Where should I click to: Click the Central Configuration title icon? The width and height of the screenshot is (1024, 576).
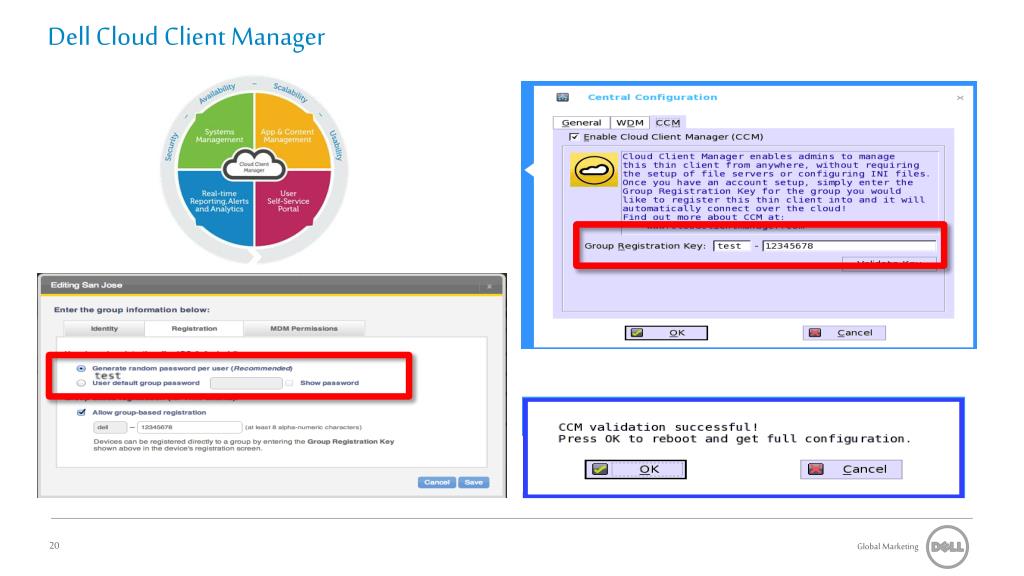tap(562, 97)
